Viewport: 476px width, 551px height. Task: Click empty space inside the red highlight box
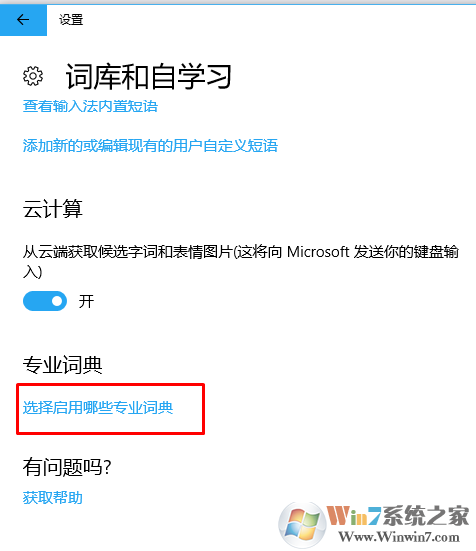coord(188,425)
